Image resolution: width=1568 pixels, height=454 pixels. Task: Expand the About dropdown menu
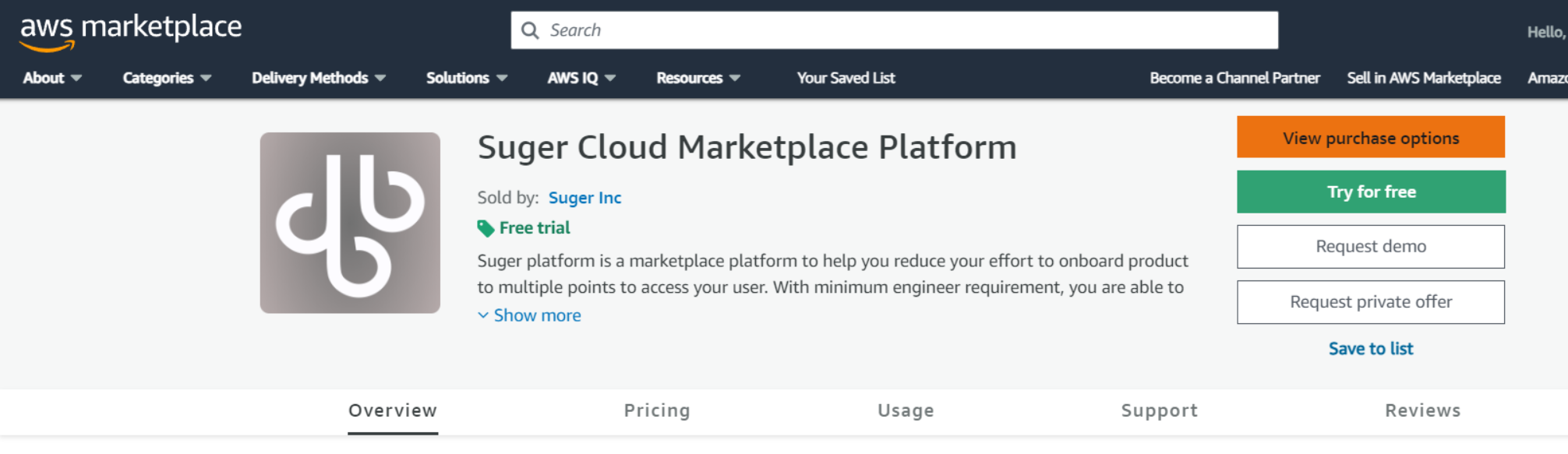coord(52,78)
